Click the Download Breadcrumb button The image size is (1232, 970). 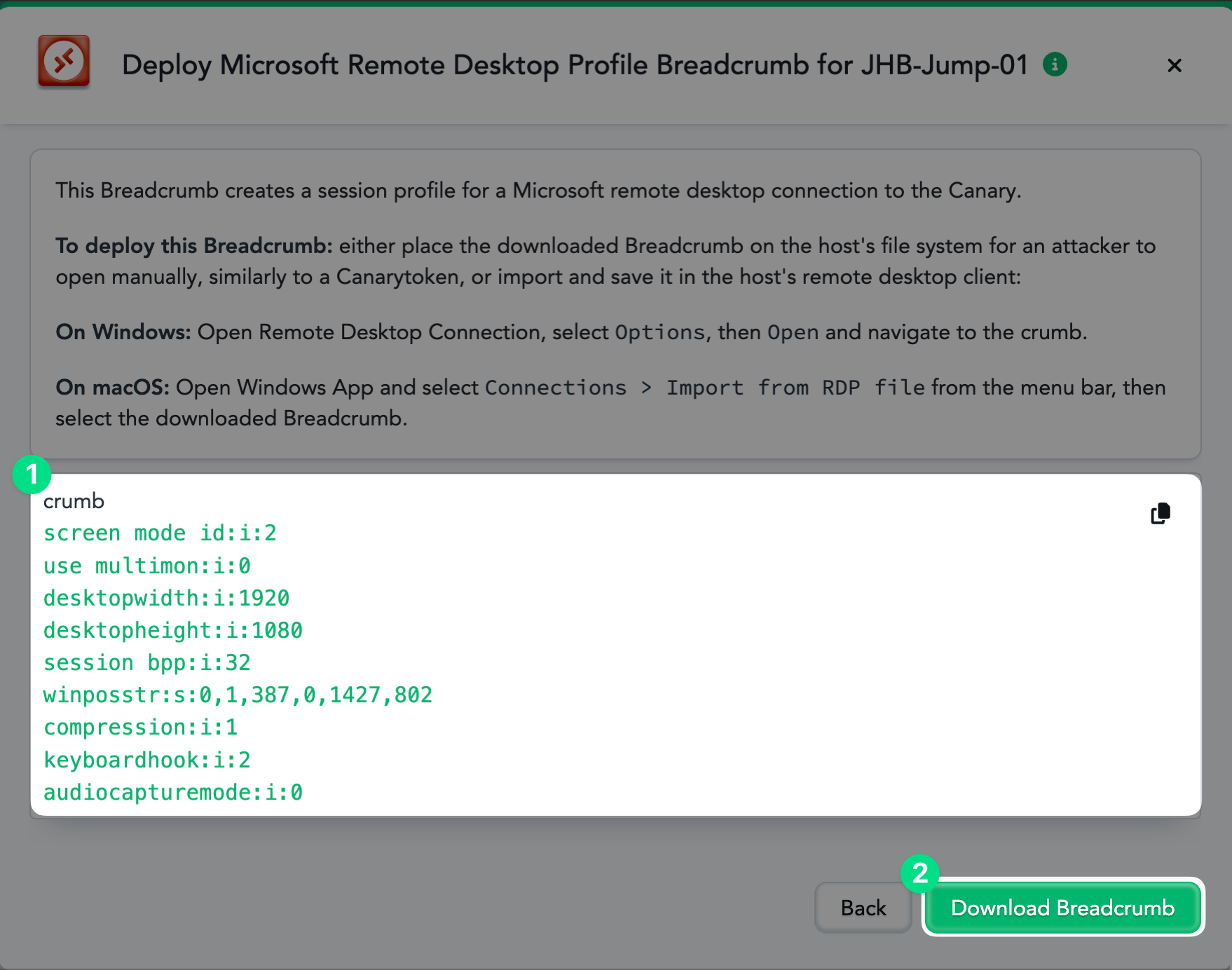coord(1062,908)
